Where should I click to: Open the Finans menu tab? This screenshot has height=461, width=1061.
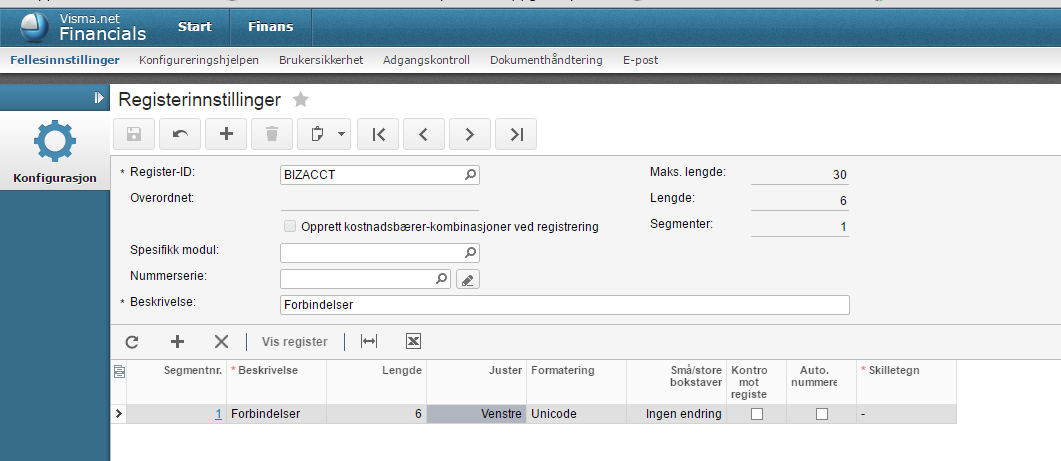[271, 27]
